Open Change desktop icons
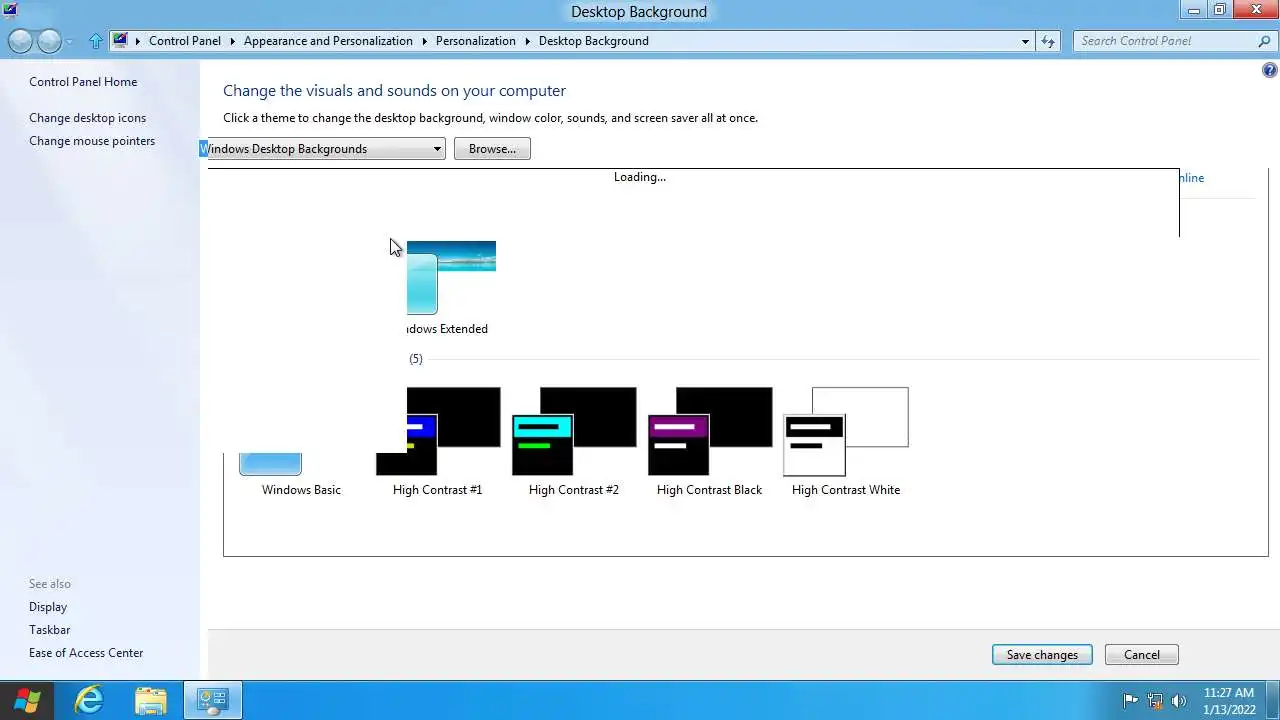 pyautogui.click(x=87, y=118)
